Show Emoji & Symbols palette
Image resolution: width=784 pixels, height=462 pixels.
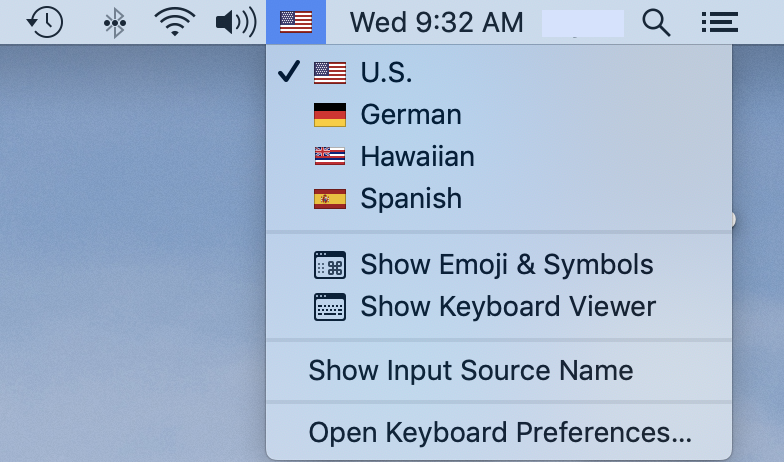506,265
